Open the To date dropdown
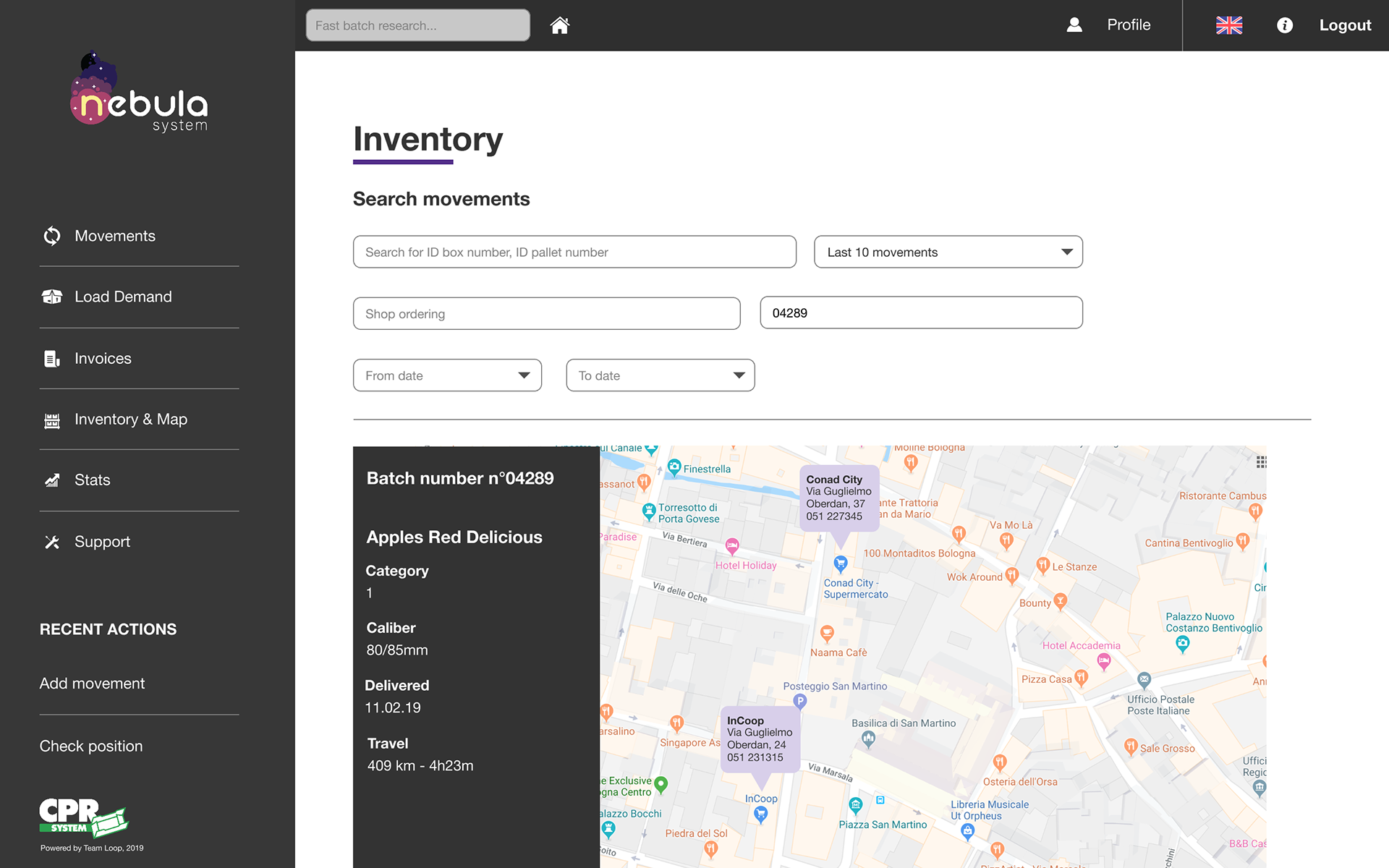 point(660,375)
